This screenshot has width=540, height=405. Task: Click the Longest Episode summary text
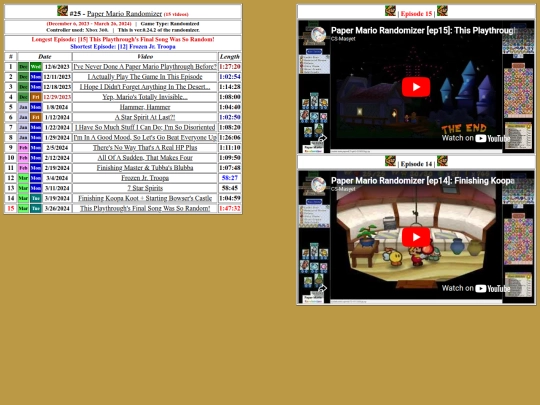click(x=123, y=39)
